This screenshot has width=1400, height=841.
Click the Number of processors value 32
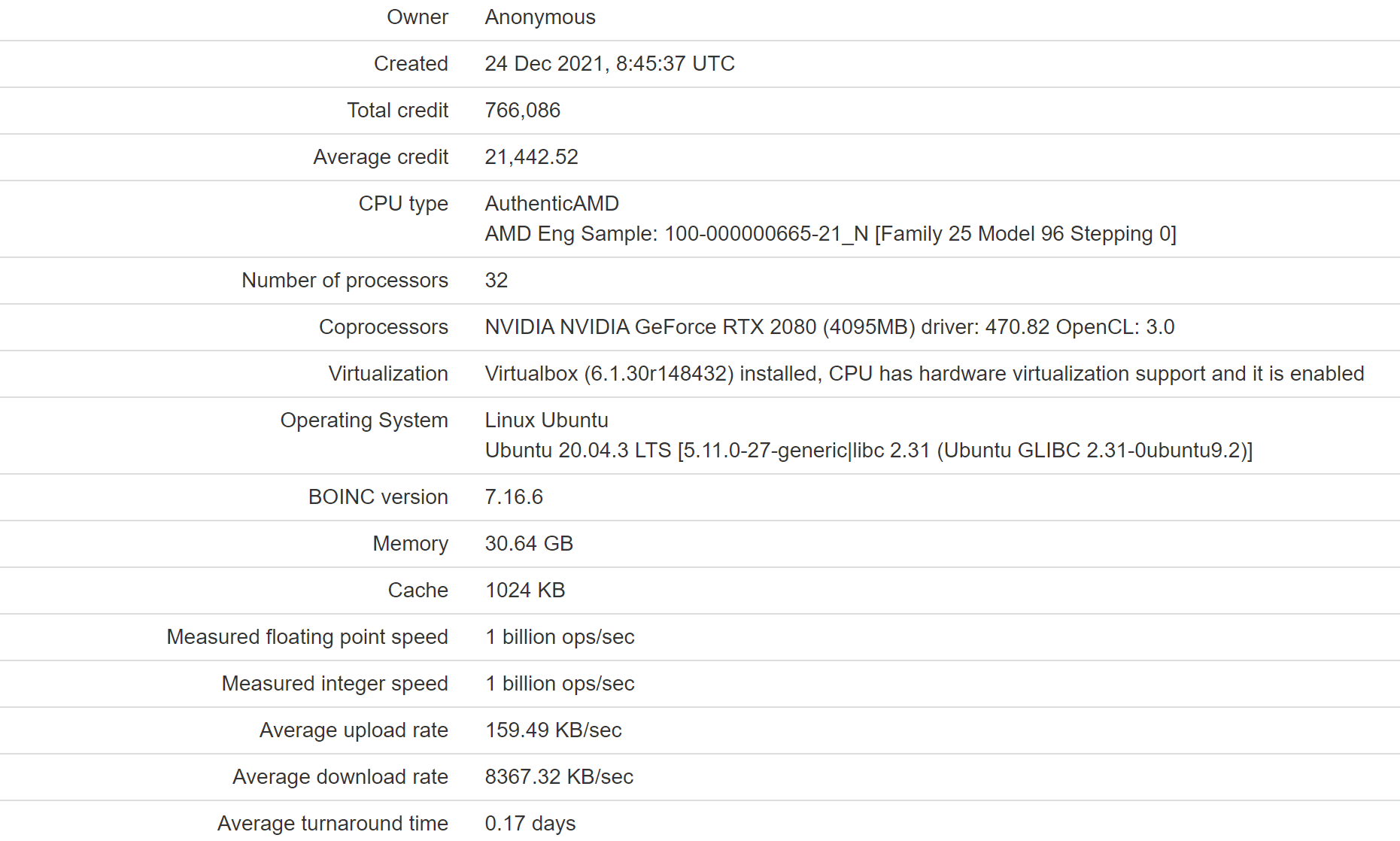point(497,281)
